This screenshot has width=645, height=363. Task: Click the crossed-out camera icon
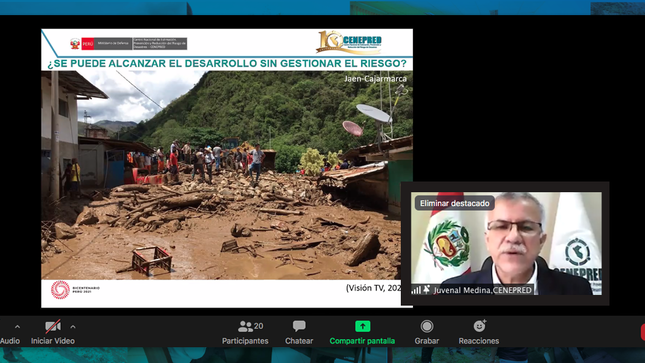pyautogui.click(x=53, y=326)
